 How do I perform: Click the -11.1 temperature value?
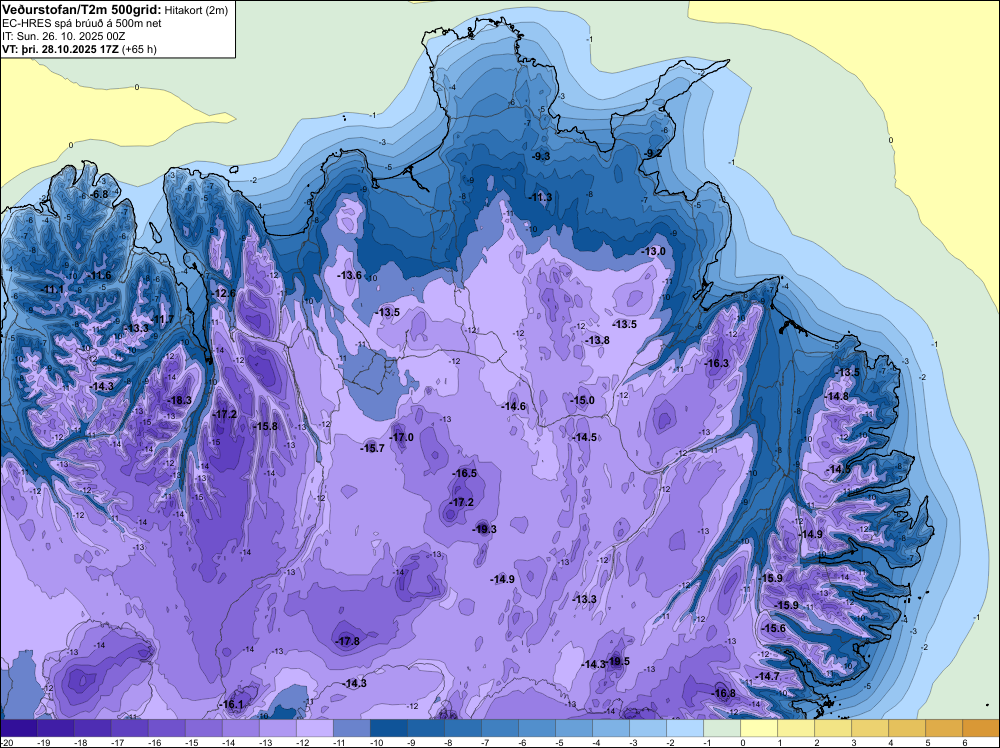pyautogui.click(x=52, y=290)
